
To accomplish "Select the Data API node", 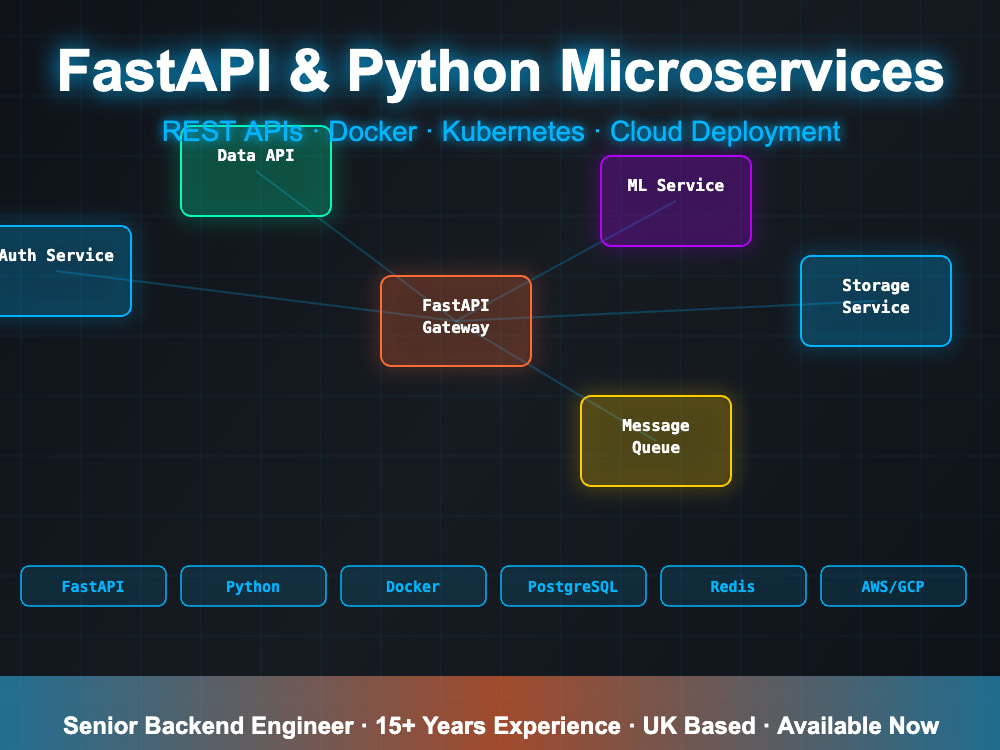I will click(256, 171).
